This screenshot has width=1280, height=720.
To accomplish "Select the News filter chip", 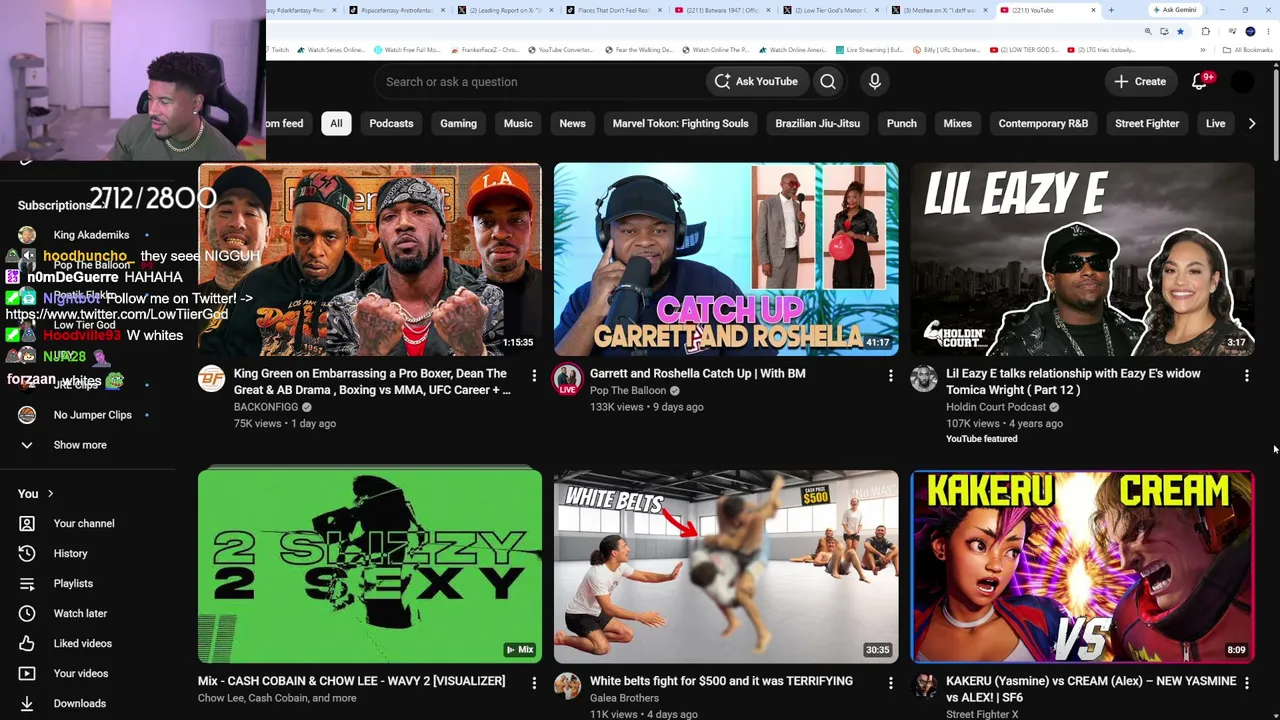I will point(572,124).
